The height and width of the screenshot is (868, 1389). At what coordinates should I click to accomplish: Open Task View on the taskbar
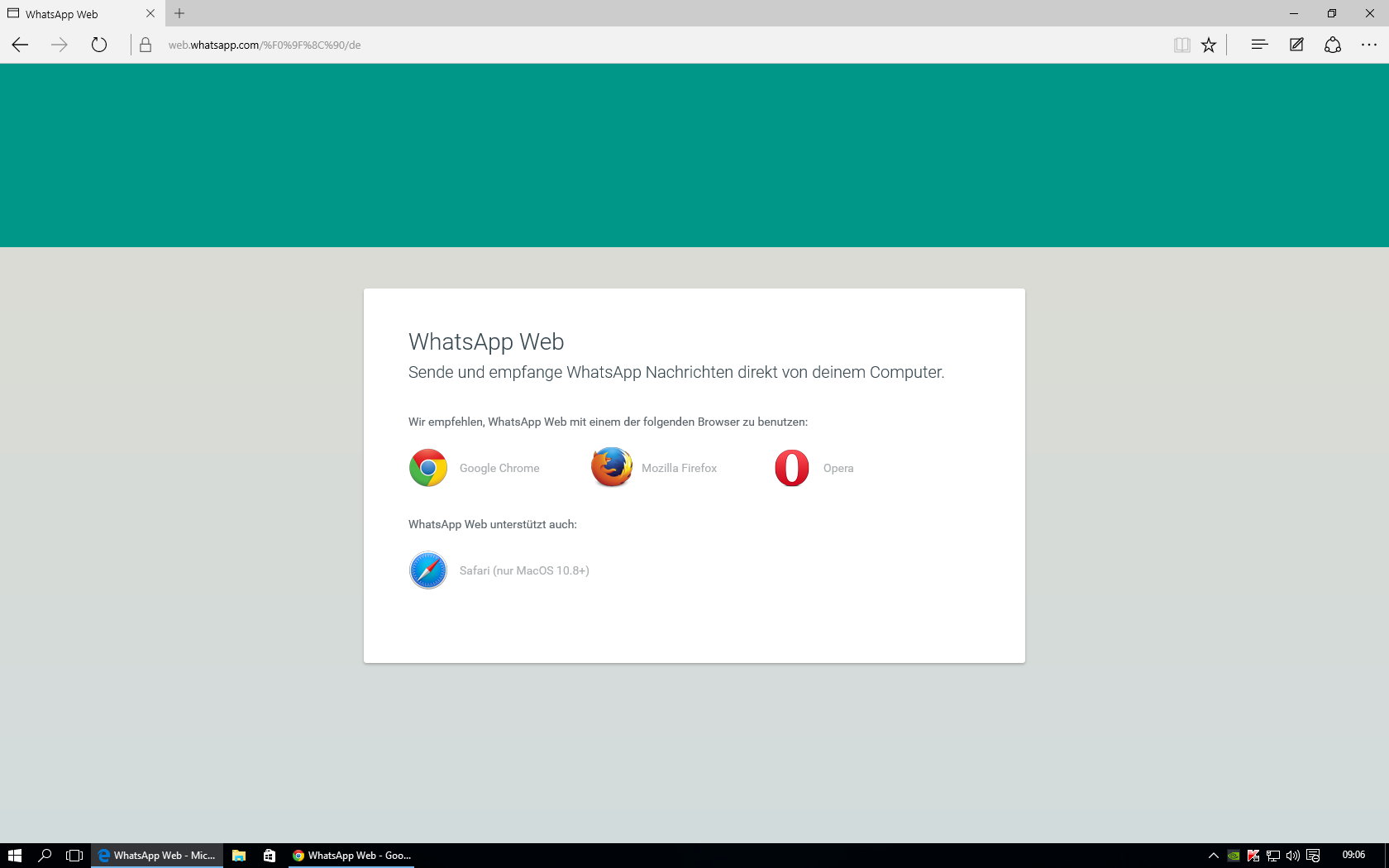pos(74,856)
